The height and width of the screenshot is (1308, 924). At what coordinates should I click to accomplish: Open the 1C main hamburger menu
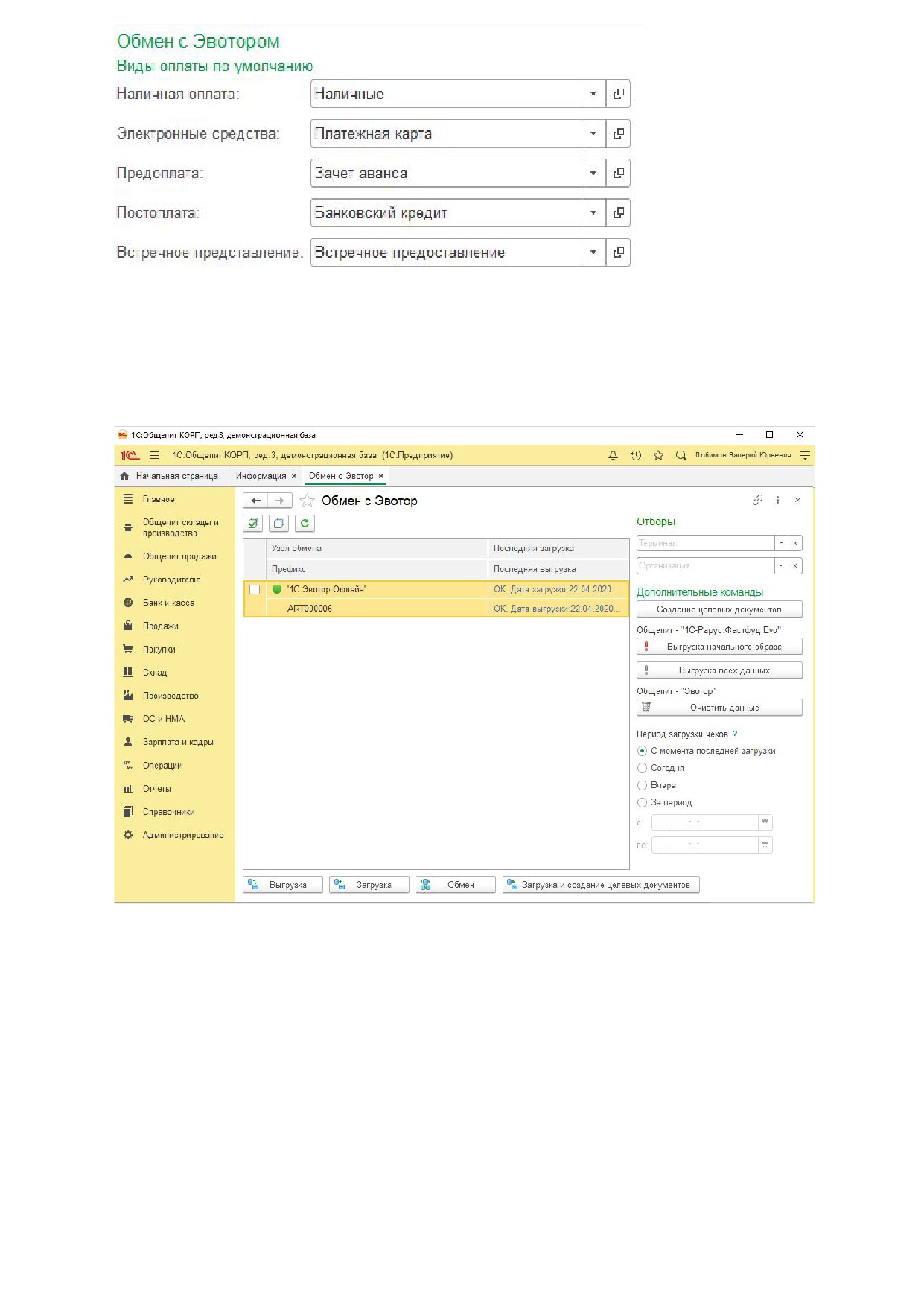[154, 455]
